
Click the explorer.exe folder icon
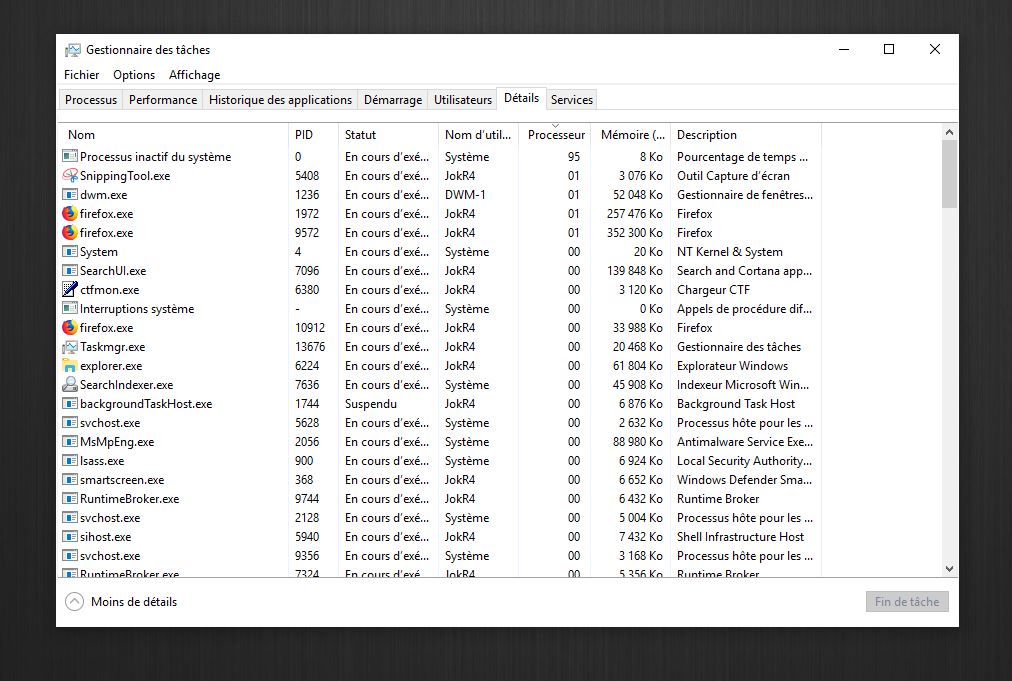pyautogui.click(x=70, y=365)
